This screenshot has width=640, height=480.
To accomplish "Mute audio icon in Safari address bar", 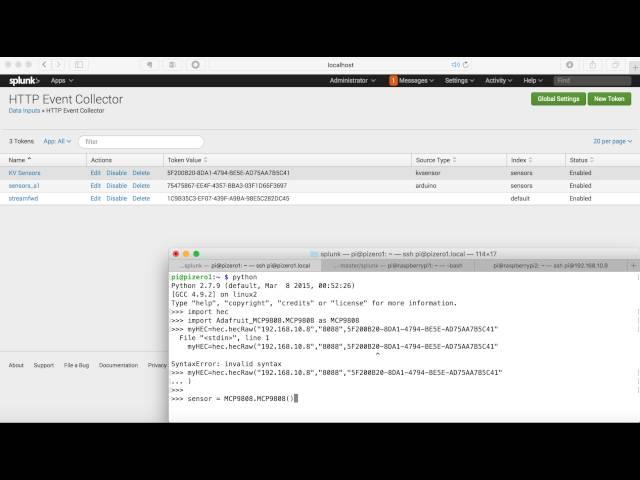I will coord(455,64).
